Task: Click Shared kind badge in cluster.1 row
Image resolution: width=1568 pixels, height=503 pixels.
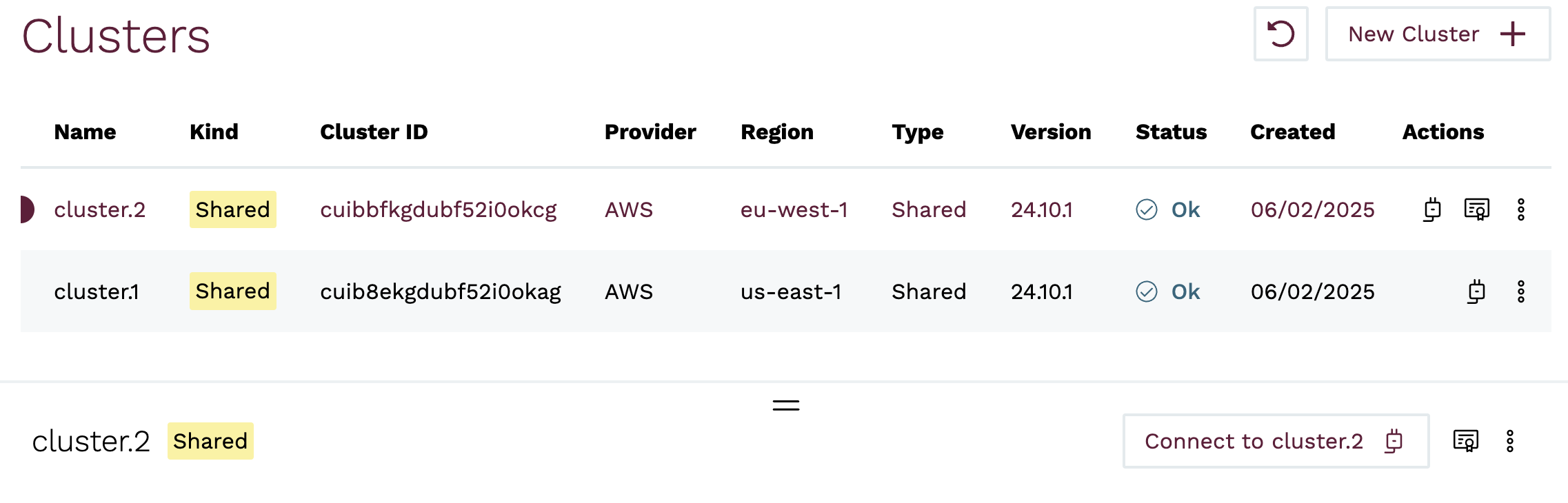Action: (x=232, y=291)
